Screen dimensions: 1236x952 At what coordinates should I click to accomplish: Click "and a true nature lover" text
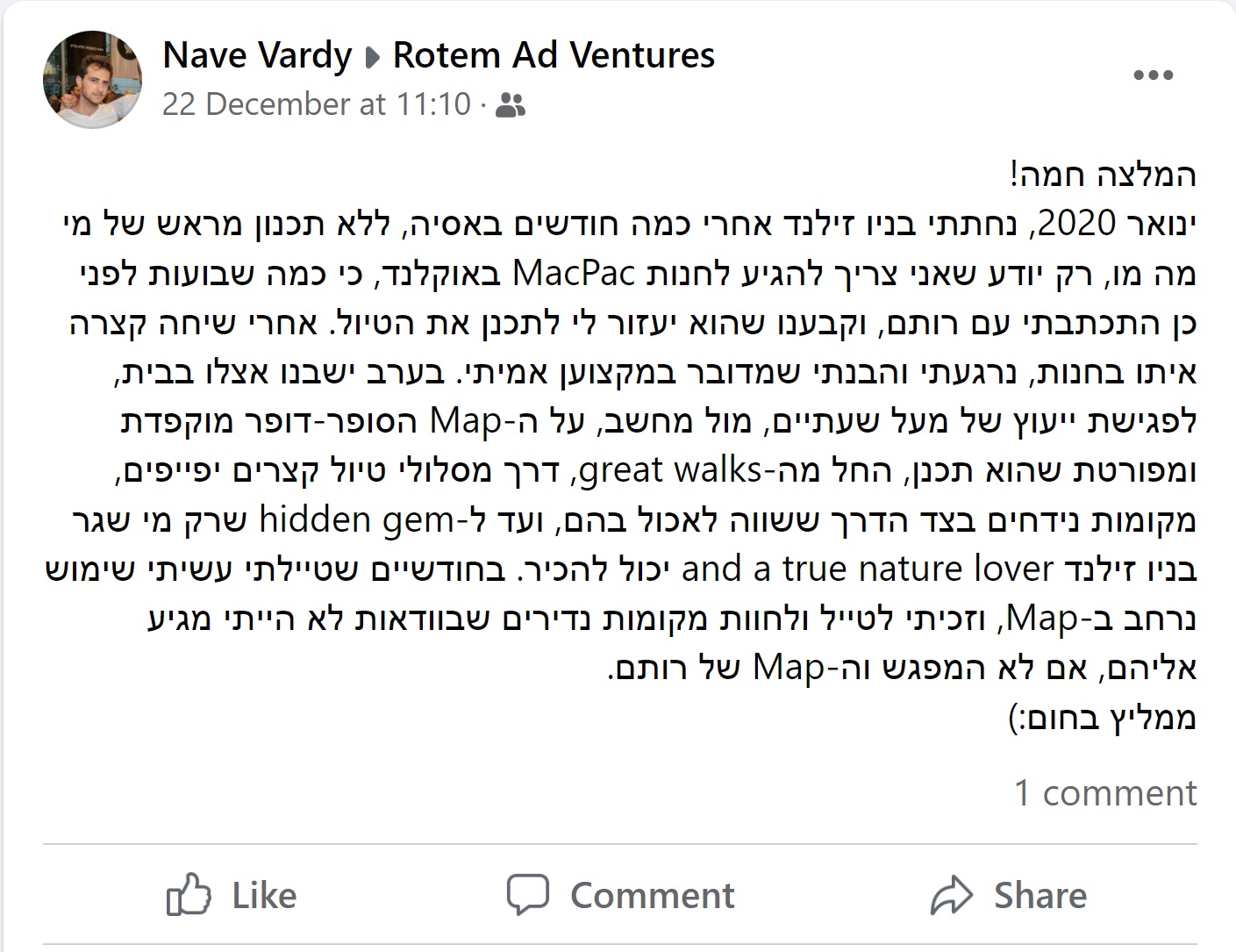click(867, 569)
